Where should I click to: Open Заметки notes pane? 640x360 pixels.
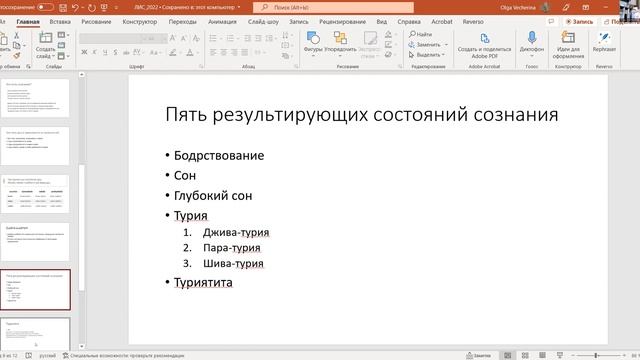(479, 356)
